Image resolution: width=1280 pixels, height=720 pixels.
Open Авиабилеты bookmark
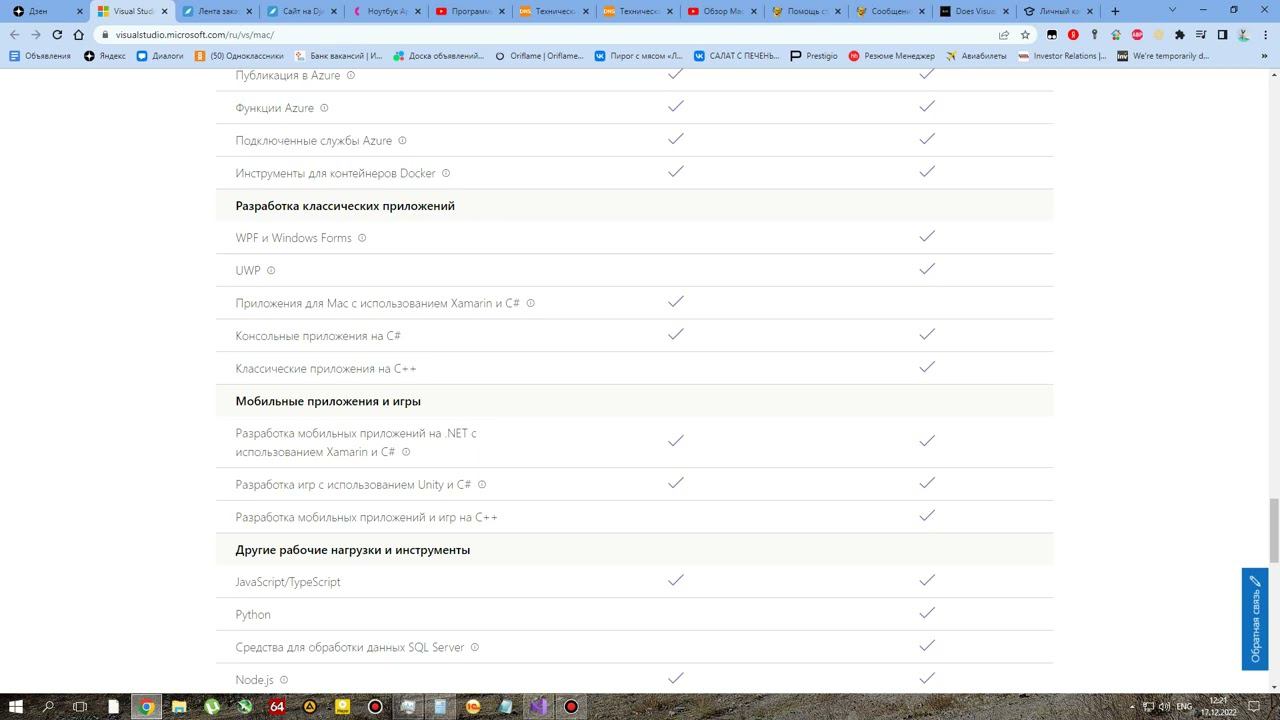click(976, 56)
